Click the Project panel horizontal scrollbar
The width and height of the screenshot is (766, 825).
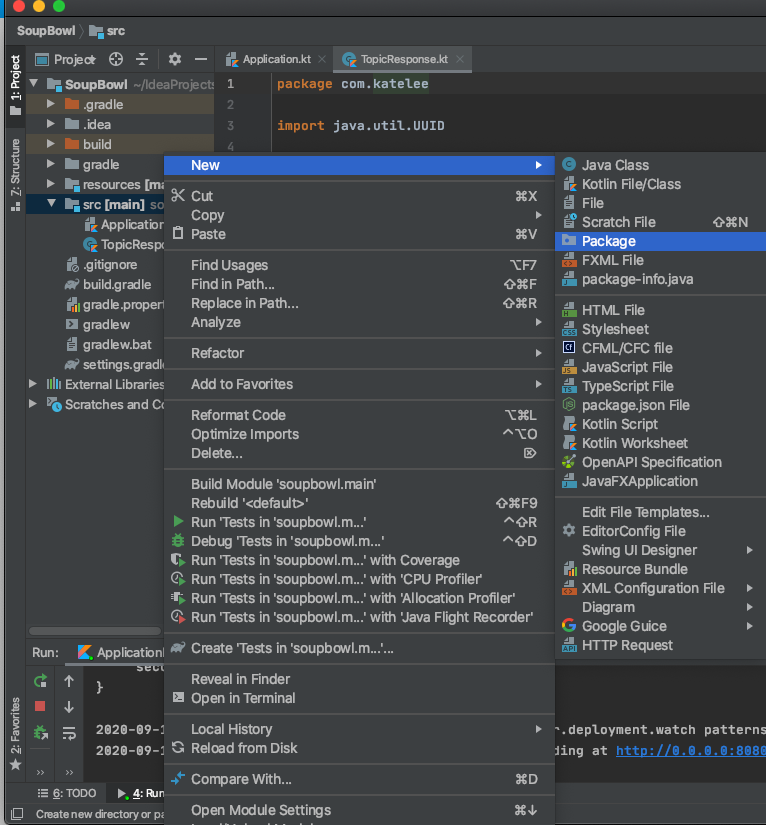(95, 630)
